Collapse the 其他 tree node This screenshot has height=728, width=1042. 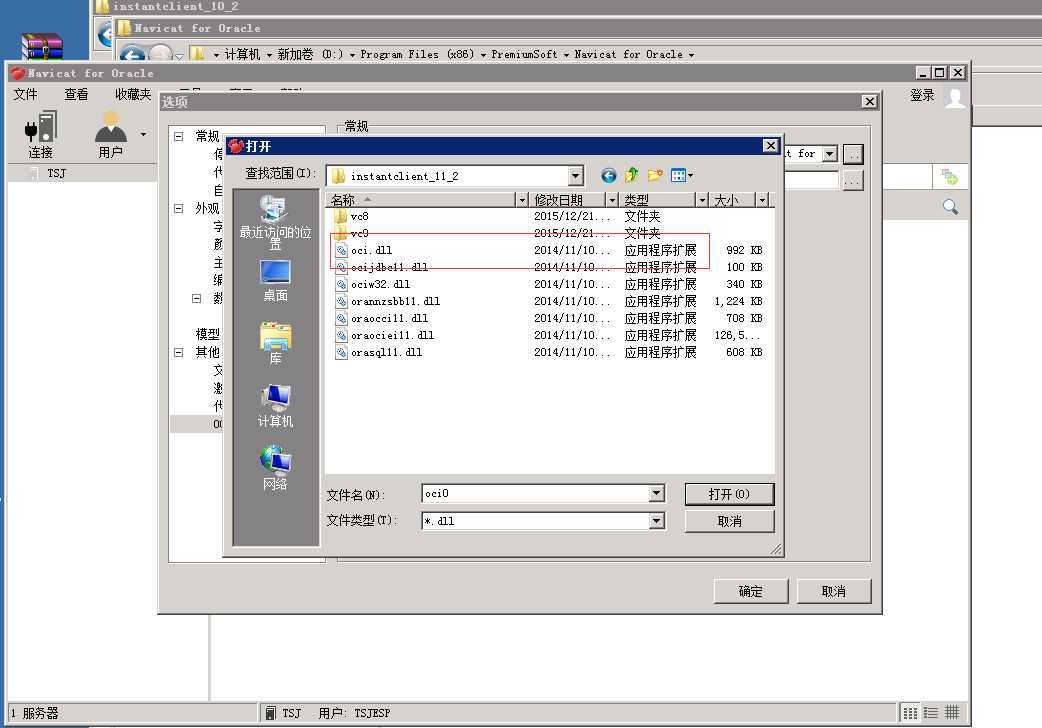tap(179, 352)
